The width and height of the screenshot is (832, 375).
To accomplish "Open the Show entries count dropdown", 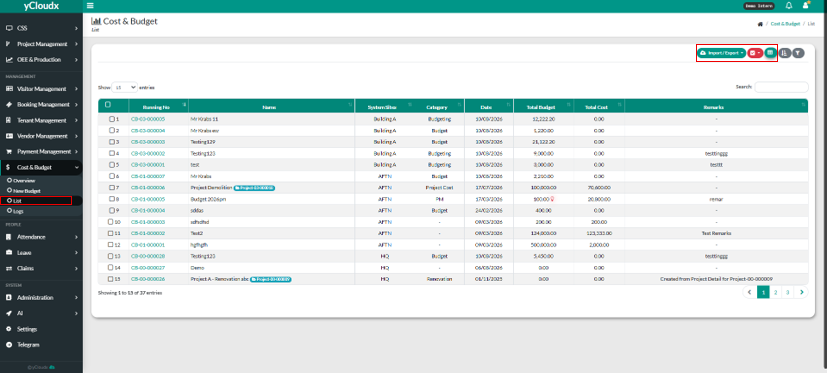I will tap(125, 87).
